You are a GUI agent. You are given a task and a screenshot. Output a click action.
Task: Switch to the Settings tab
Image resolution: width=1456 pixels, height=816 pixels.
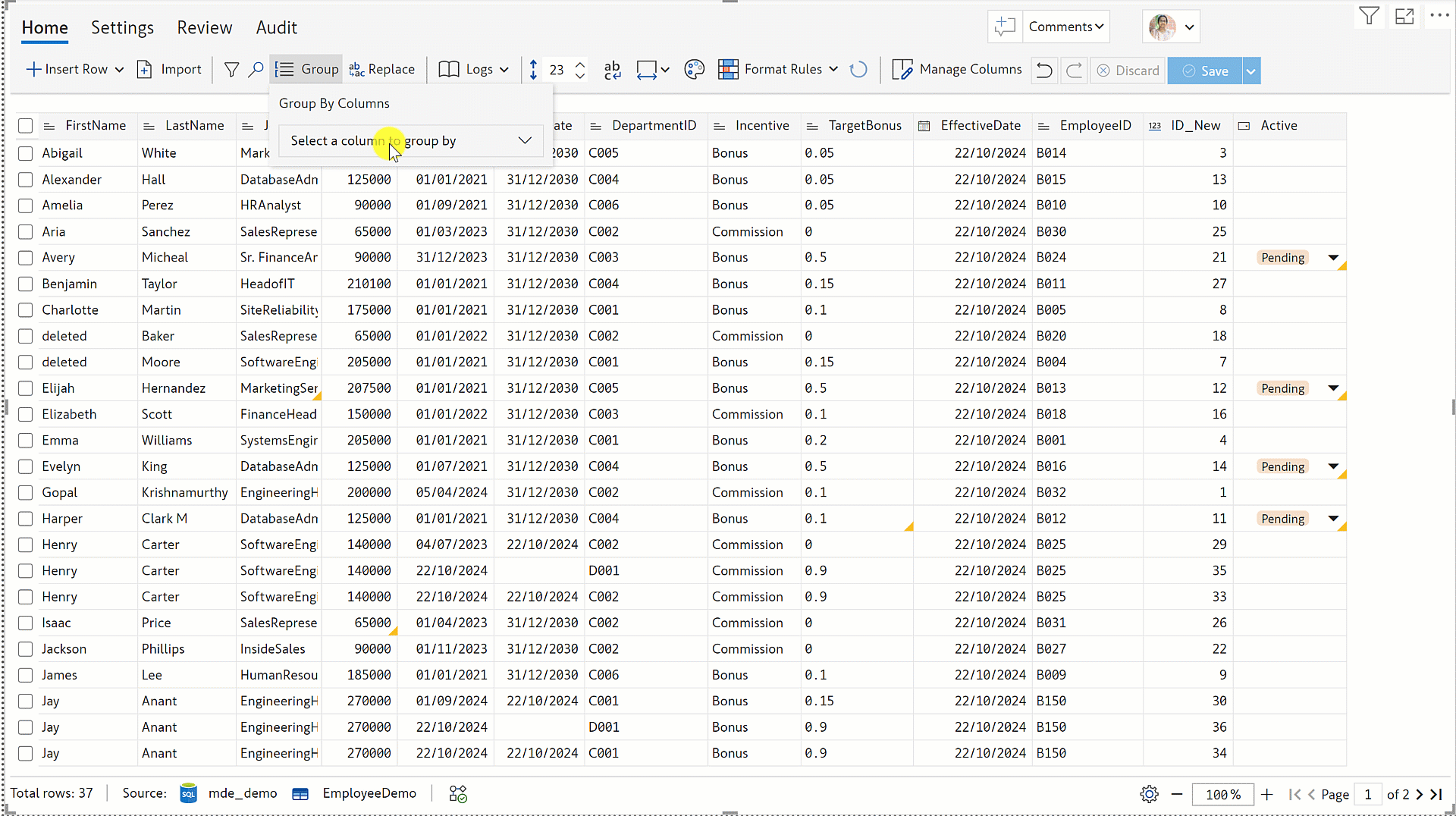(x=122, y=28)
